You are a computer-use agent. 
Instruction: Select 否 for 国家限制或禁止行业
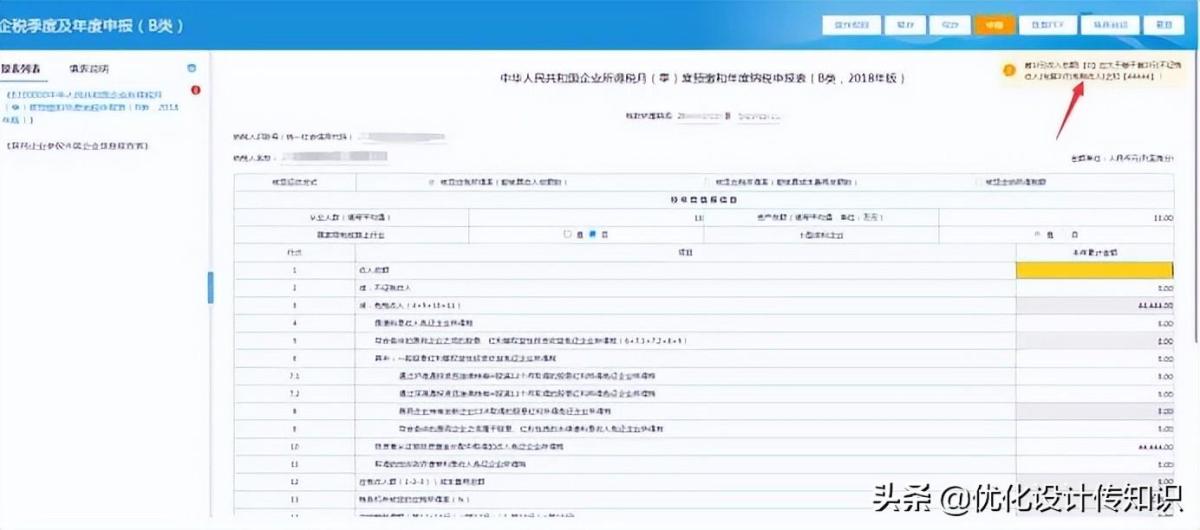[592, 234]
